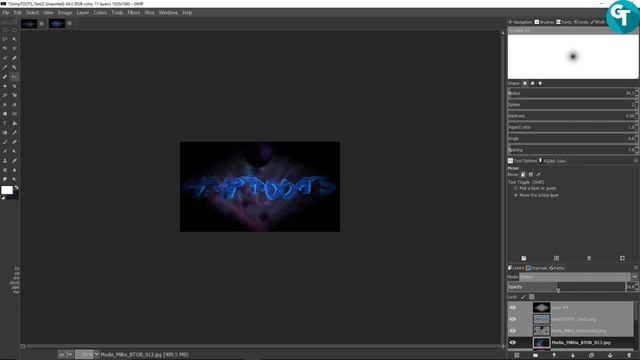Screen dimensions: 640x360
Task: Select the Ellipse Select tool
Action: coord(14,30)
